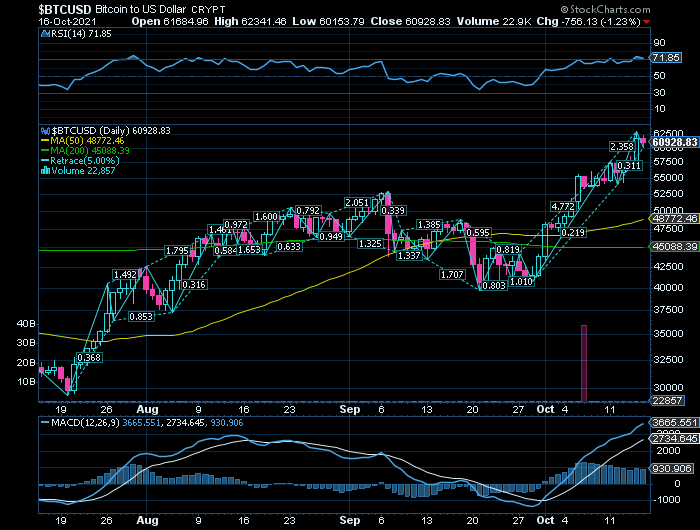Click the tall pink October volume bar
The image size is (700, 530).
tap(584, 363)
